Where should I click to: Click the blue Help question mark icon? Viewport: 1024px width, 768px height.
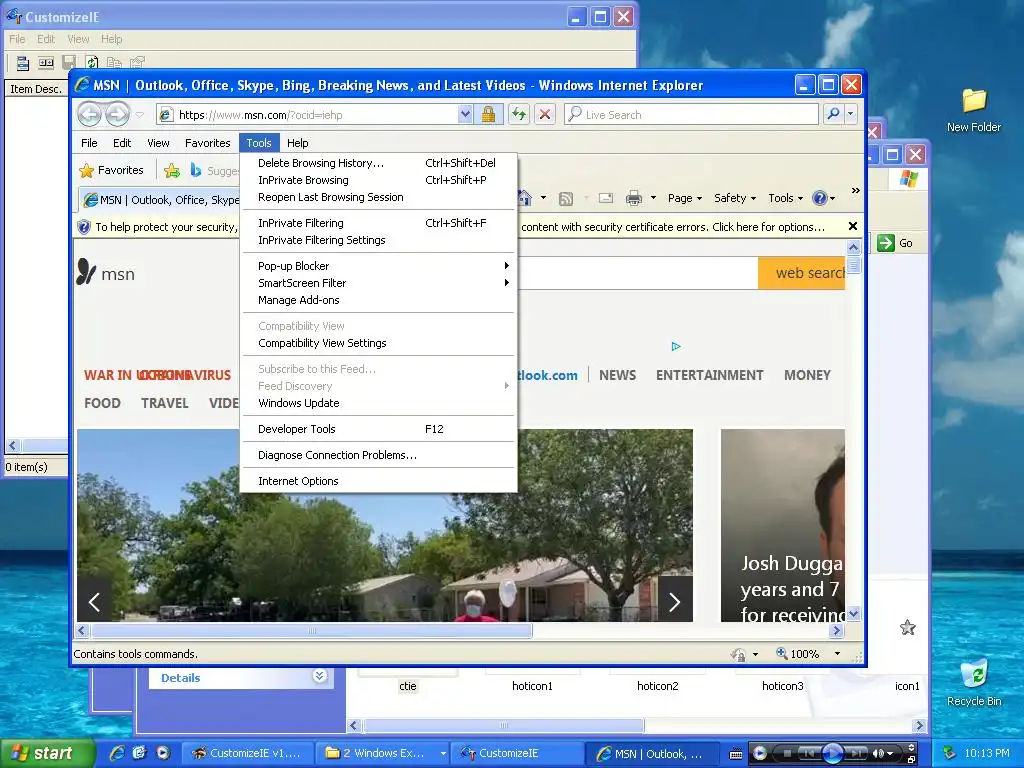click(820, 198)
